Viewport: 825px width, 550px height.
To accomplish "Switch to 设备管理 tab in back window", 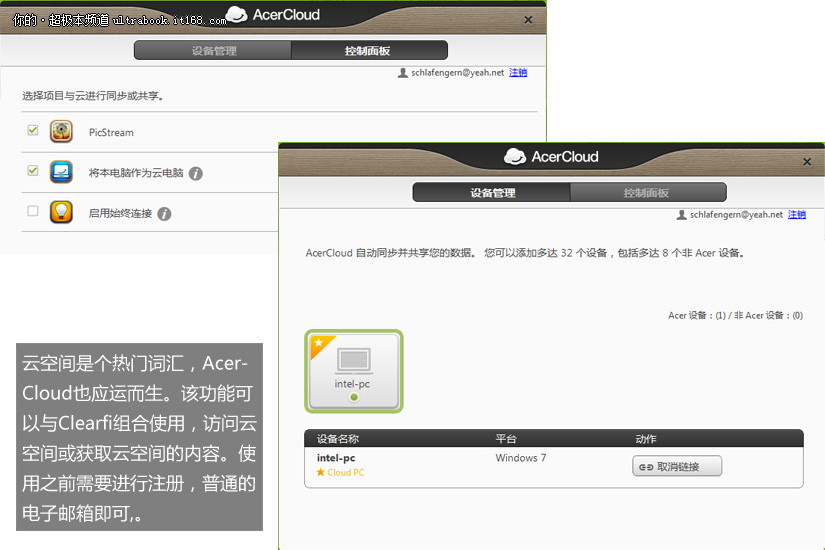I will pyautogui.click(x=213, y=51).
